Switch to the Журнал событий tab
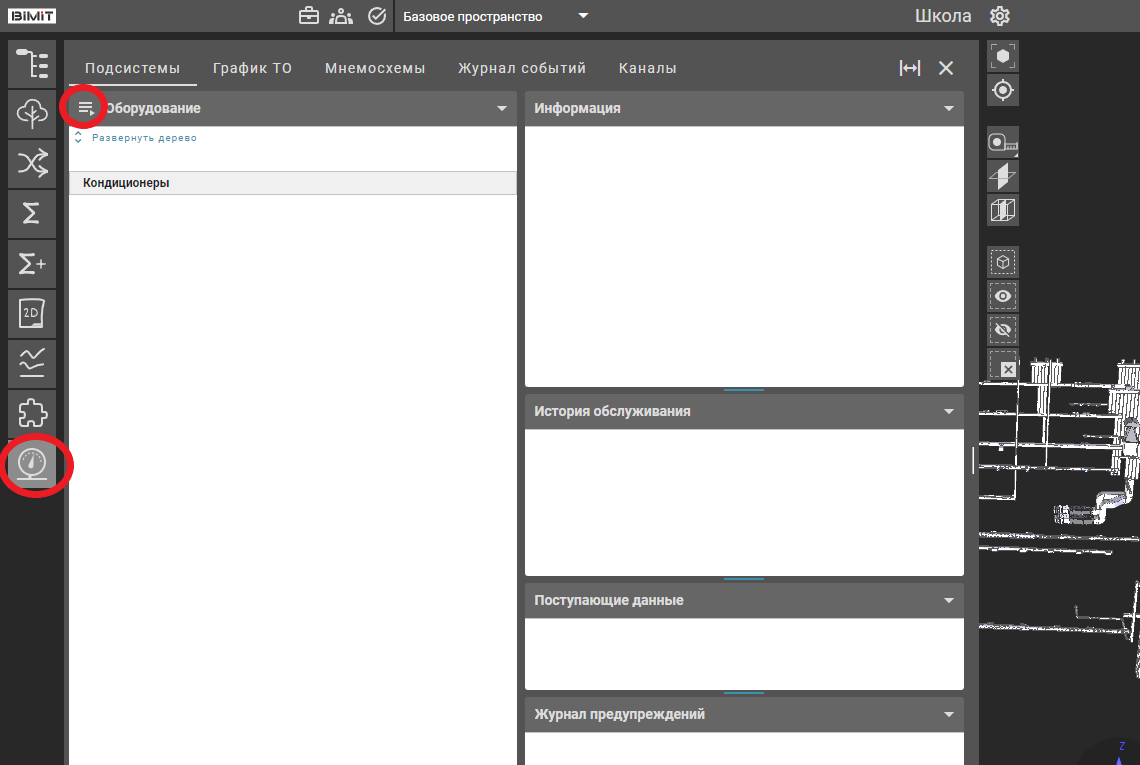This screenshot has width=1140, height=765. (x=522, y=68)
